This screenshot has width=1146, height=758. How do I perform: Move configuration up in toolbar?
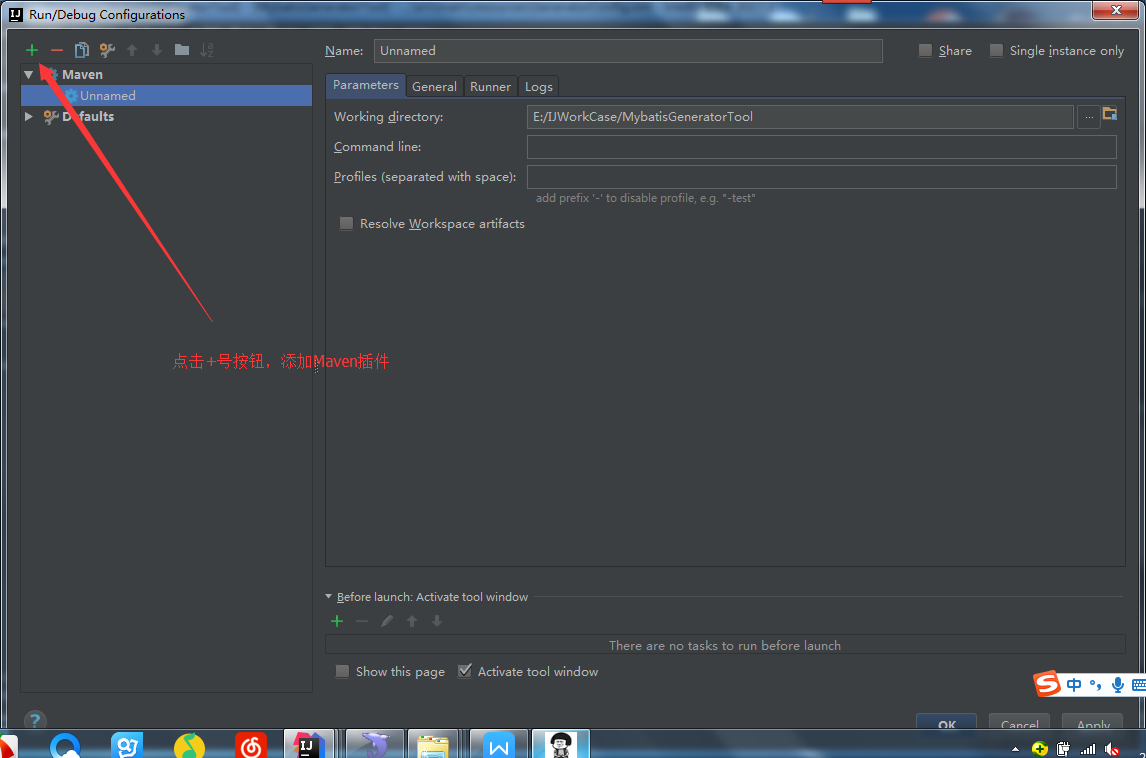pyautogui.click(x=132, y=50)
